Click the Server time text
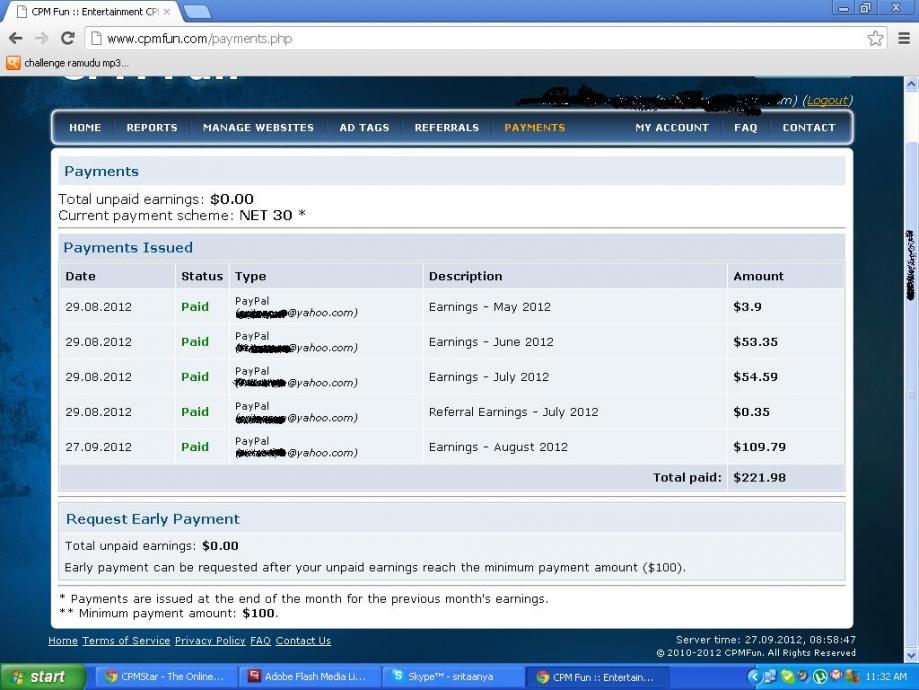 [765, 640]
